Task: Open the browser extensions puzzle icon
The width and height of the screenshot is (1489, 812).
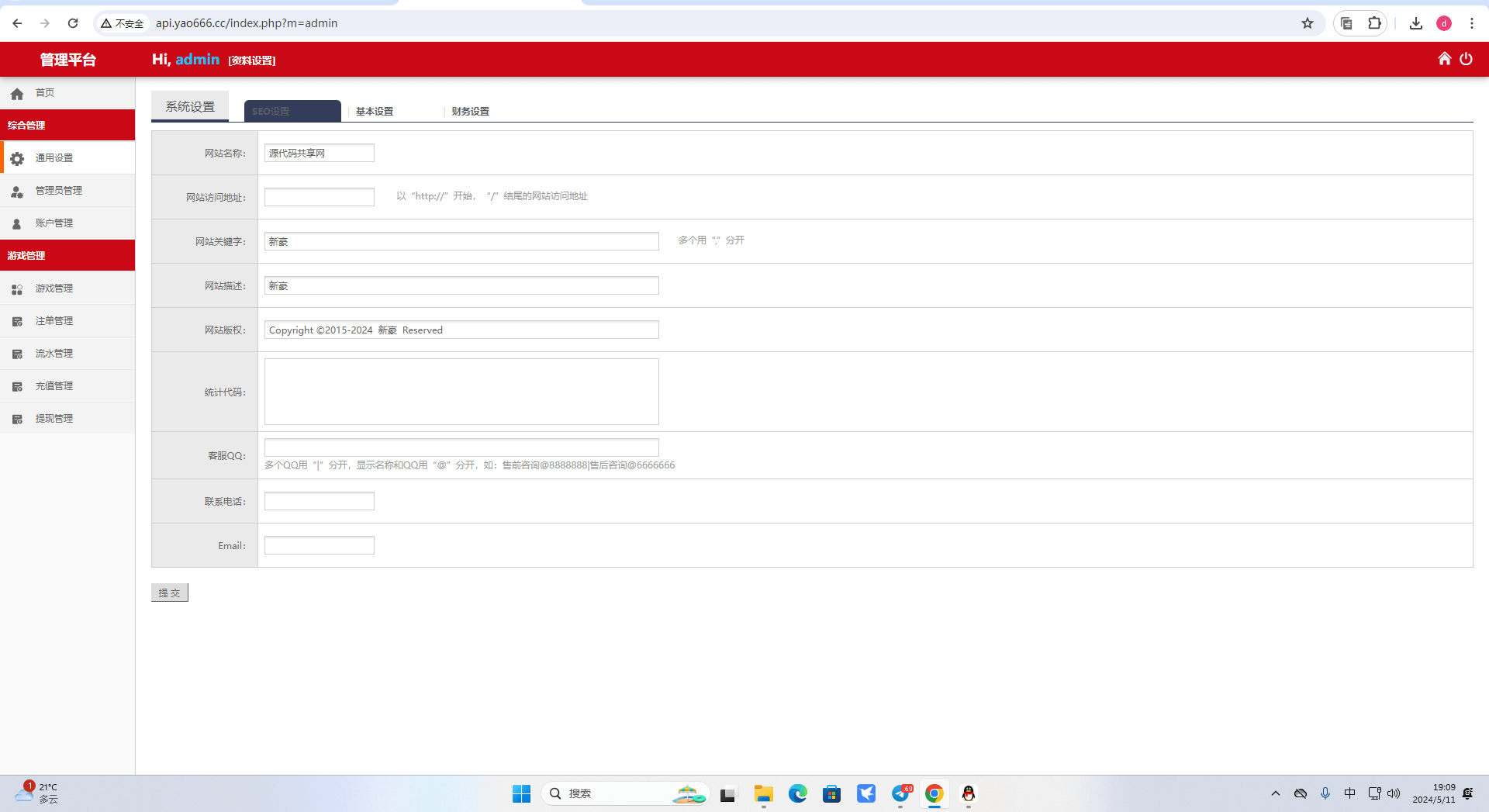Action: 1374,23
